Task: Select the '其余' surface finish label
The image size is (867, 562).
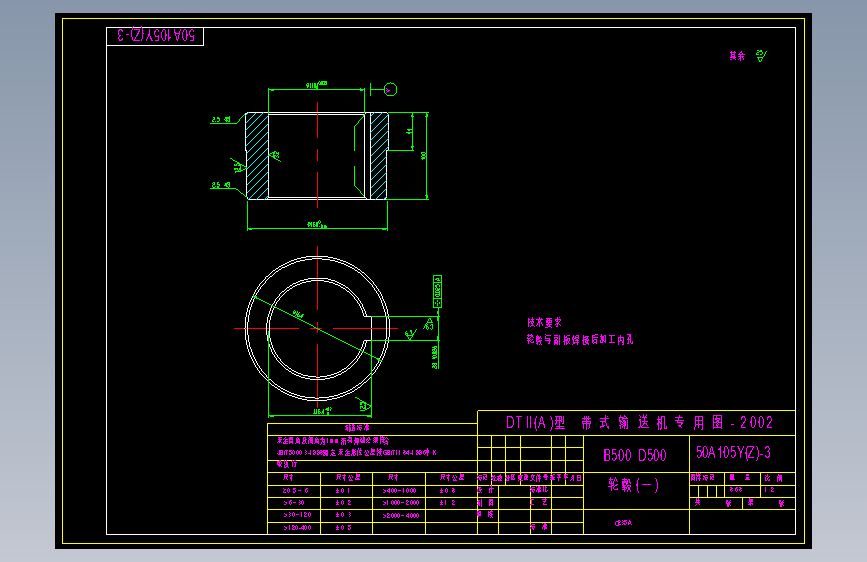Action: (737, 56)
